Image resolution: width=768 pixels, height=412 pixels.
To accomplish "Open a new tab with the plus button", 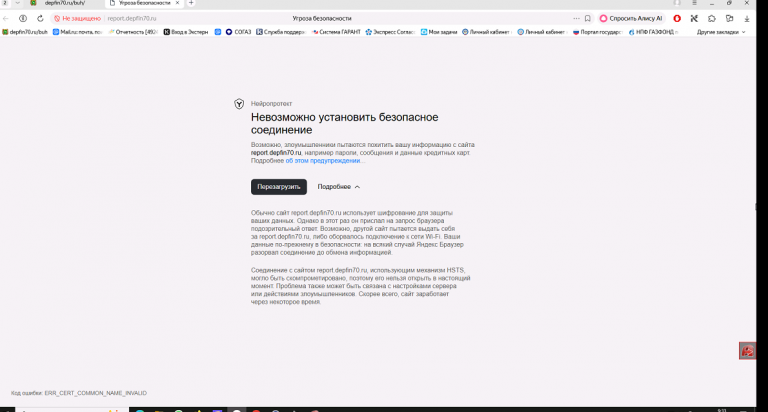I will (x=191, y=3).
